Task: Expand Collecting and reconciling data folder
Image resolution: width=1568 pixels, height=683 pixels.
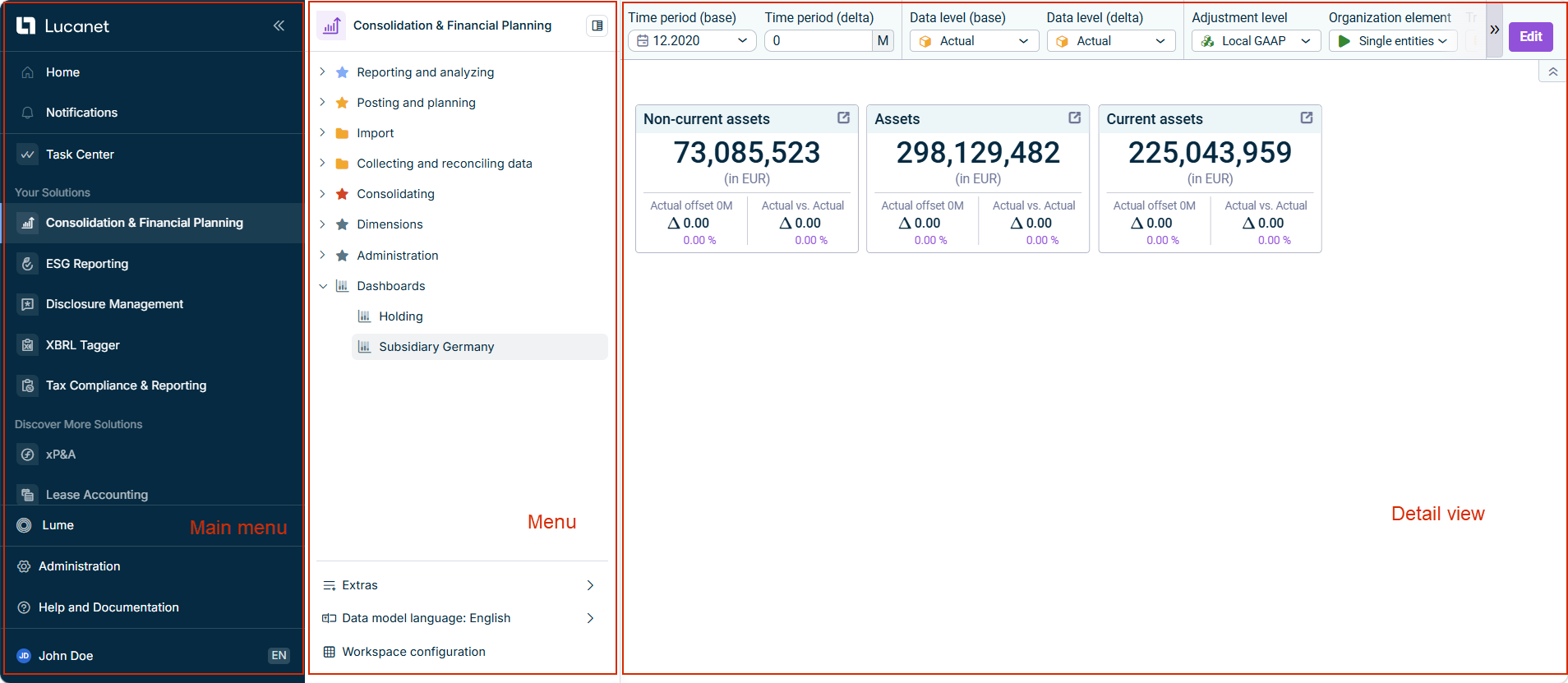Action: [322, 164]
